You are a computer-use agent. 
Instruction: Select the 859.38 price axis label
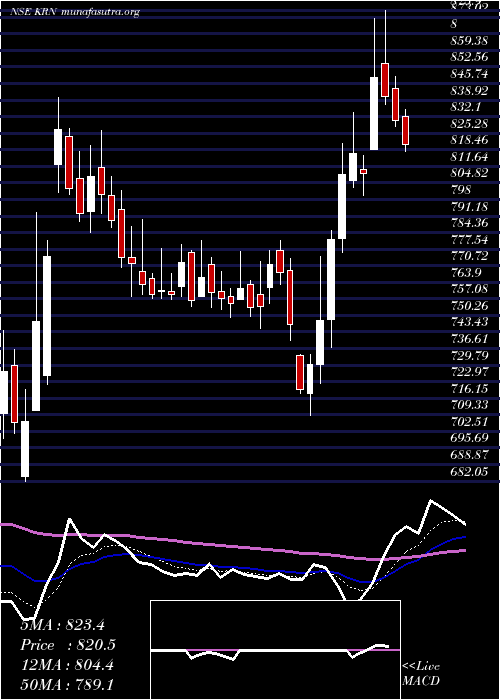click(468, 40)
